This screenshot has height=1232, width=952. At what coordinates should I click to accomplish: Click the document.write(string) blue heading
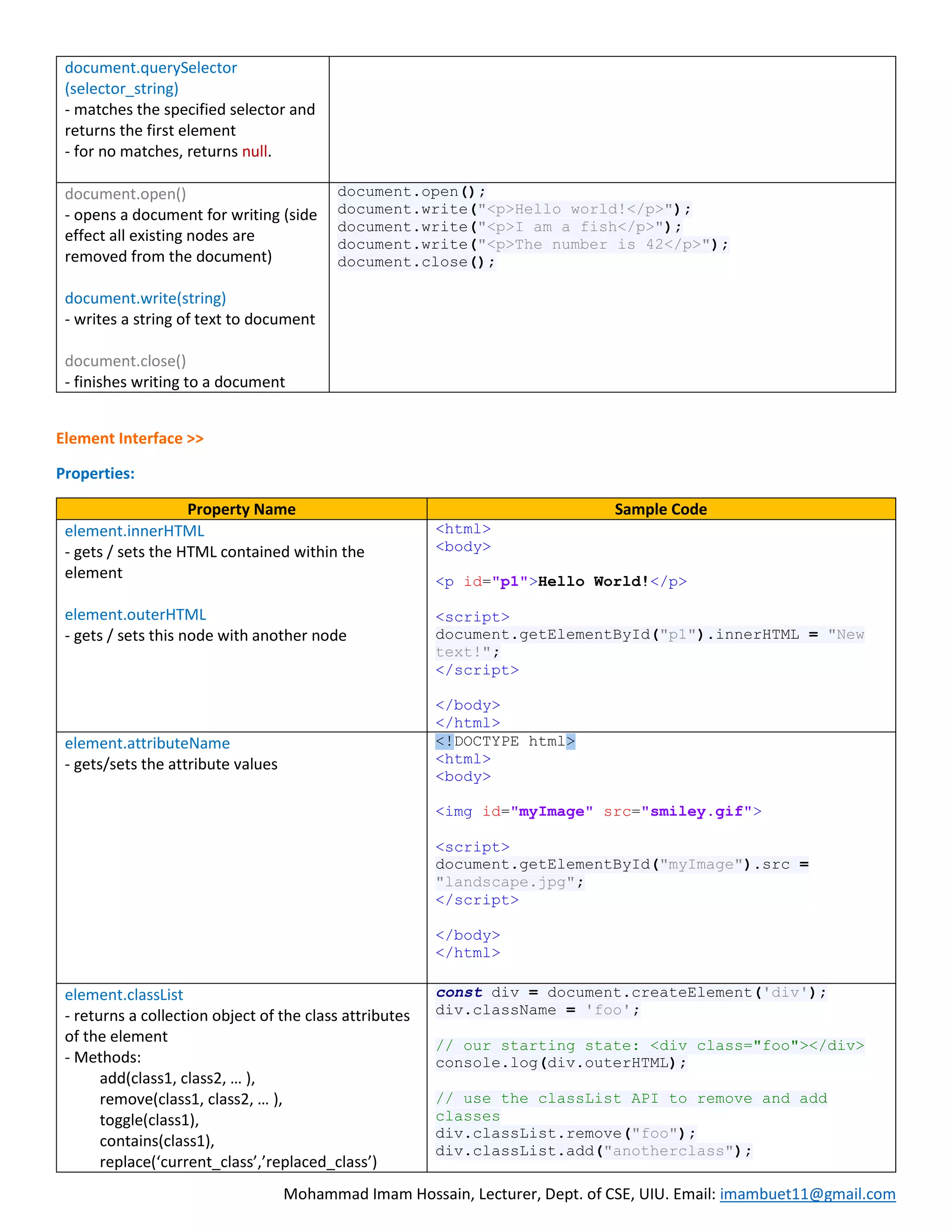(x=145, y=298)
